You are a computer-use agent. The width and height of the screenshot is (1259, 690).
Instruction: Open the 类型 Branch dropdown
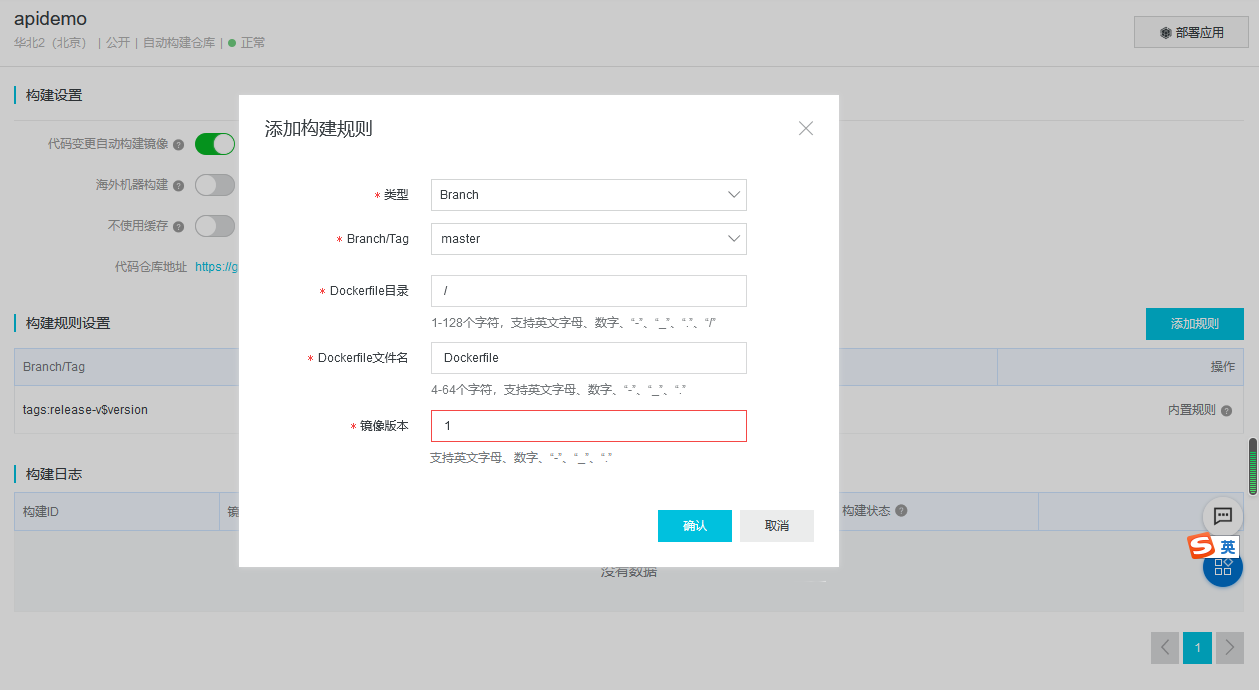tap(588, 195)
